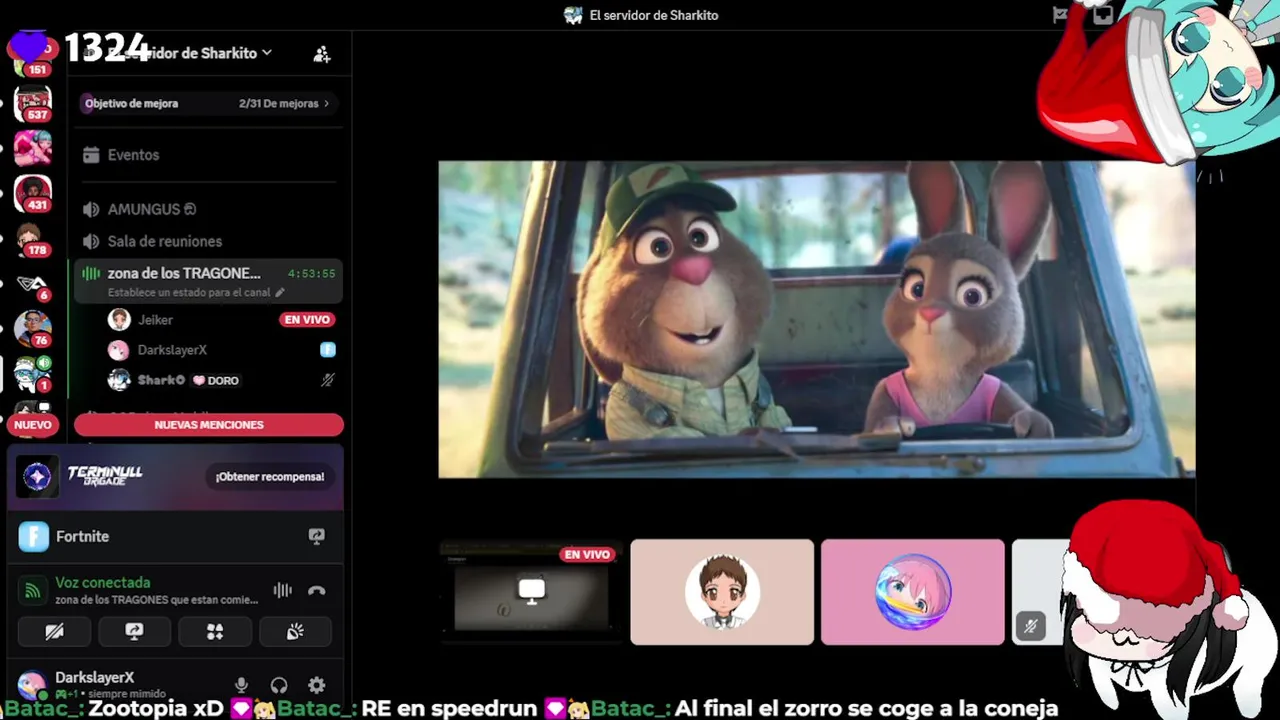Screen dimensions: 1280x720
Task: Join the Sala de reuniones voice channel
Action: tap(208, 241)
